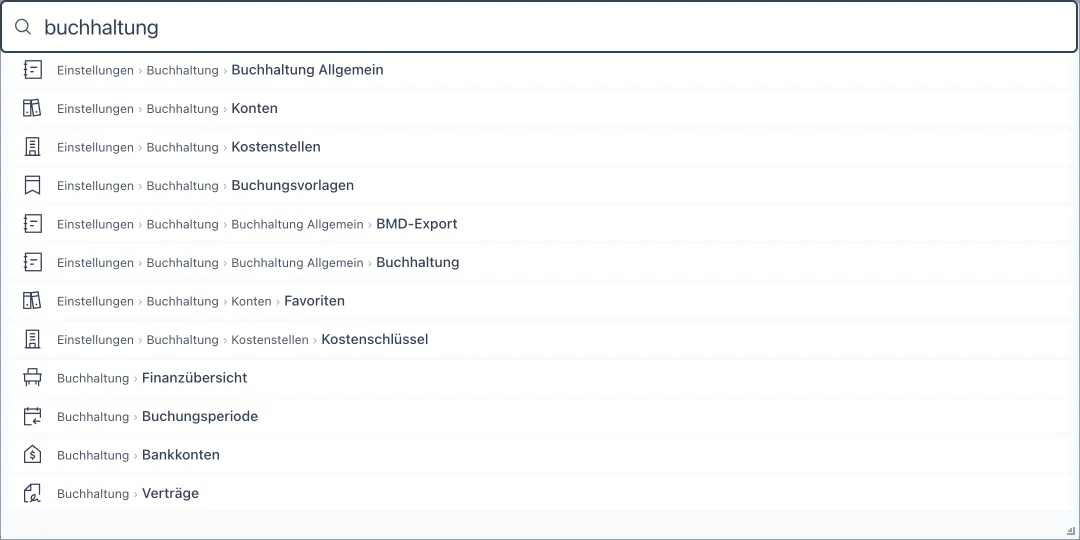This screenshot has height=540, width=1080.
Task: Focus the search field containing 'buchhaltung'
Action: point(540,27)
